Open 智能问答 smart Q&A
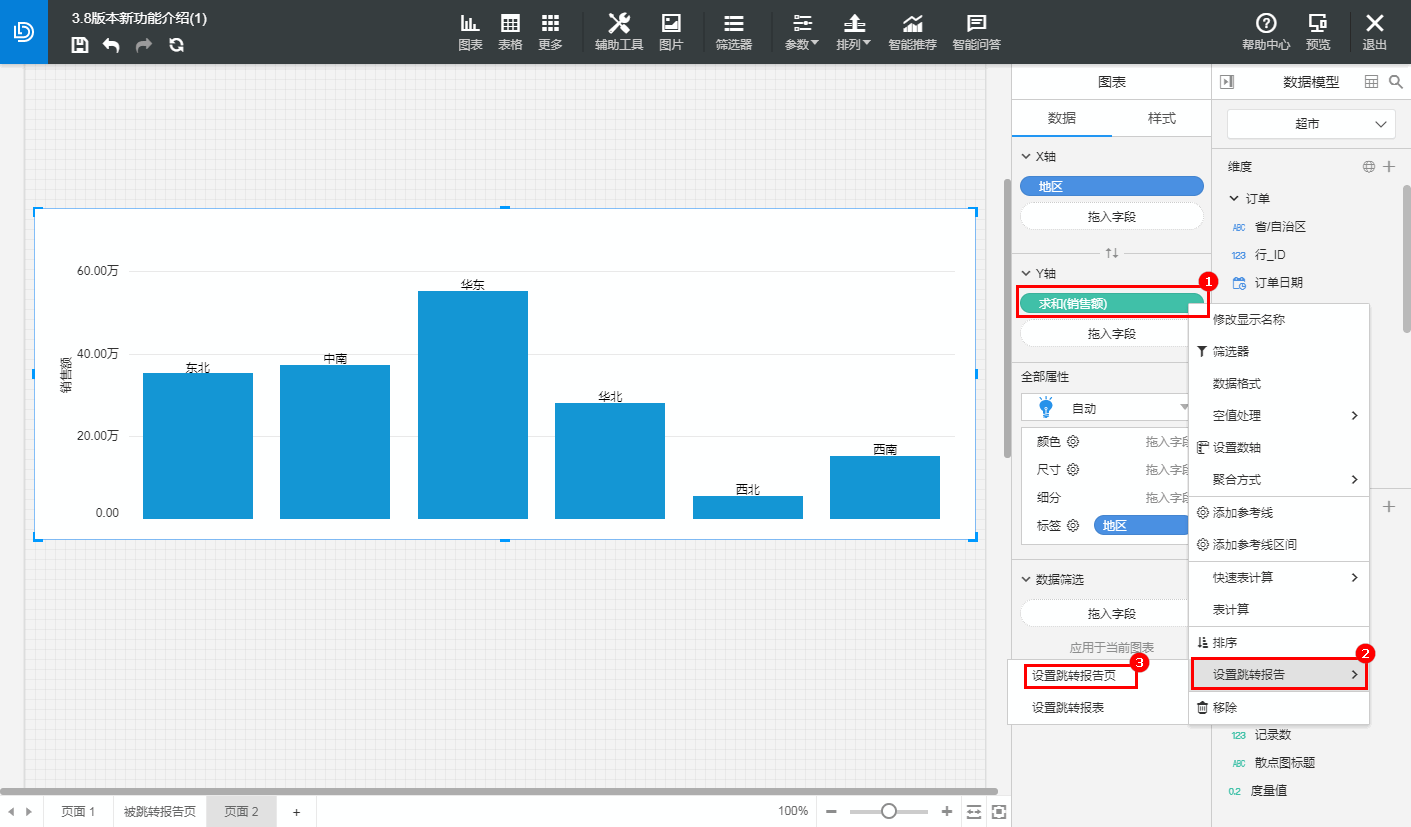The image size is (1411, 827). point(976,32)
